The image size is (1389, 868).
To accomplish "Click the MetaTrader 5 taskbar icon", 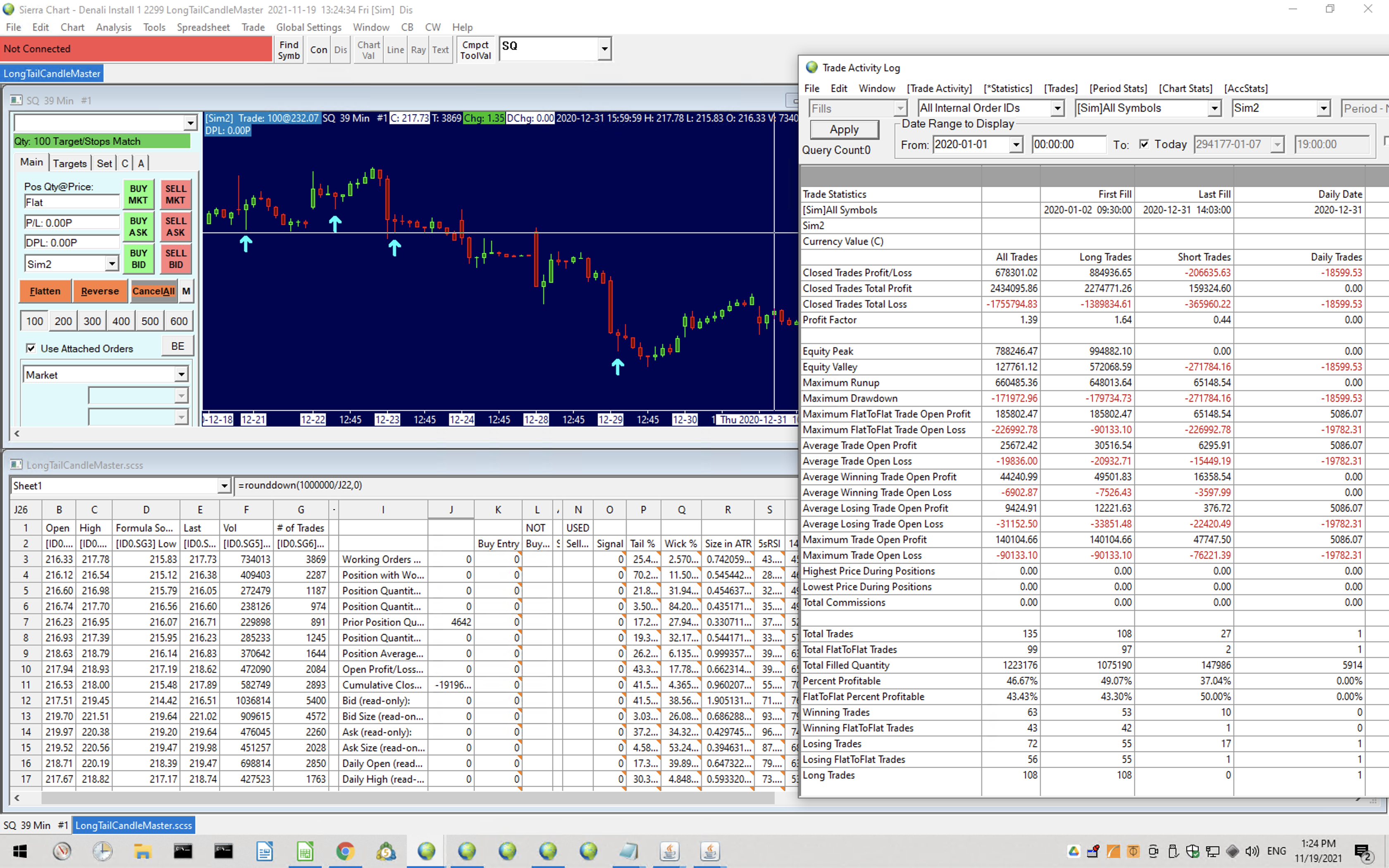I will click(x=386, y=851).
